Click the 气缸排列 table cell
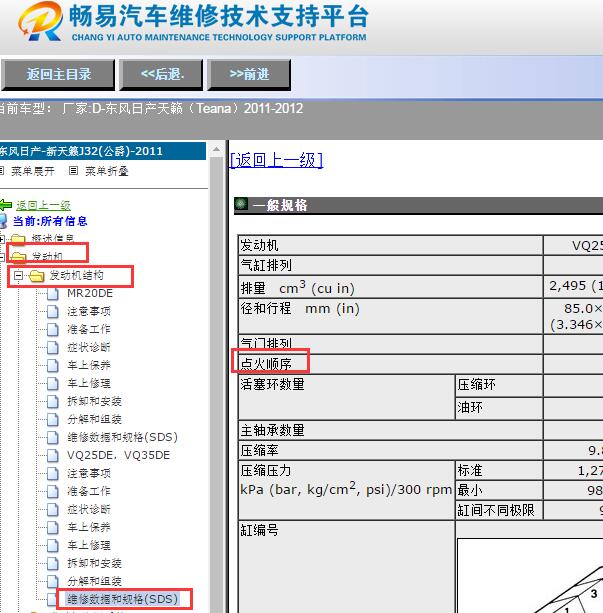The image size is (603, 613). (390, 265)
